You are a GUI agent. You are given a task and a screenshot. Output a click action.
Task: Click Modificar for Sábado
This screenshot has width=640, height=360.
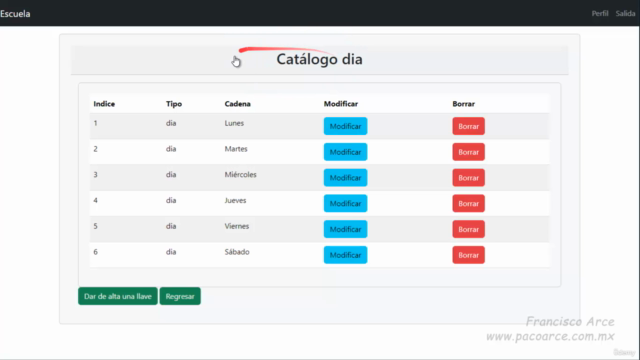tap(345, 255)
